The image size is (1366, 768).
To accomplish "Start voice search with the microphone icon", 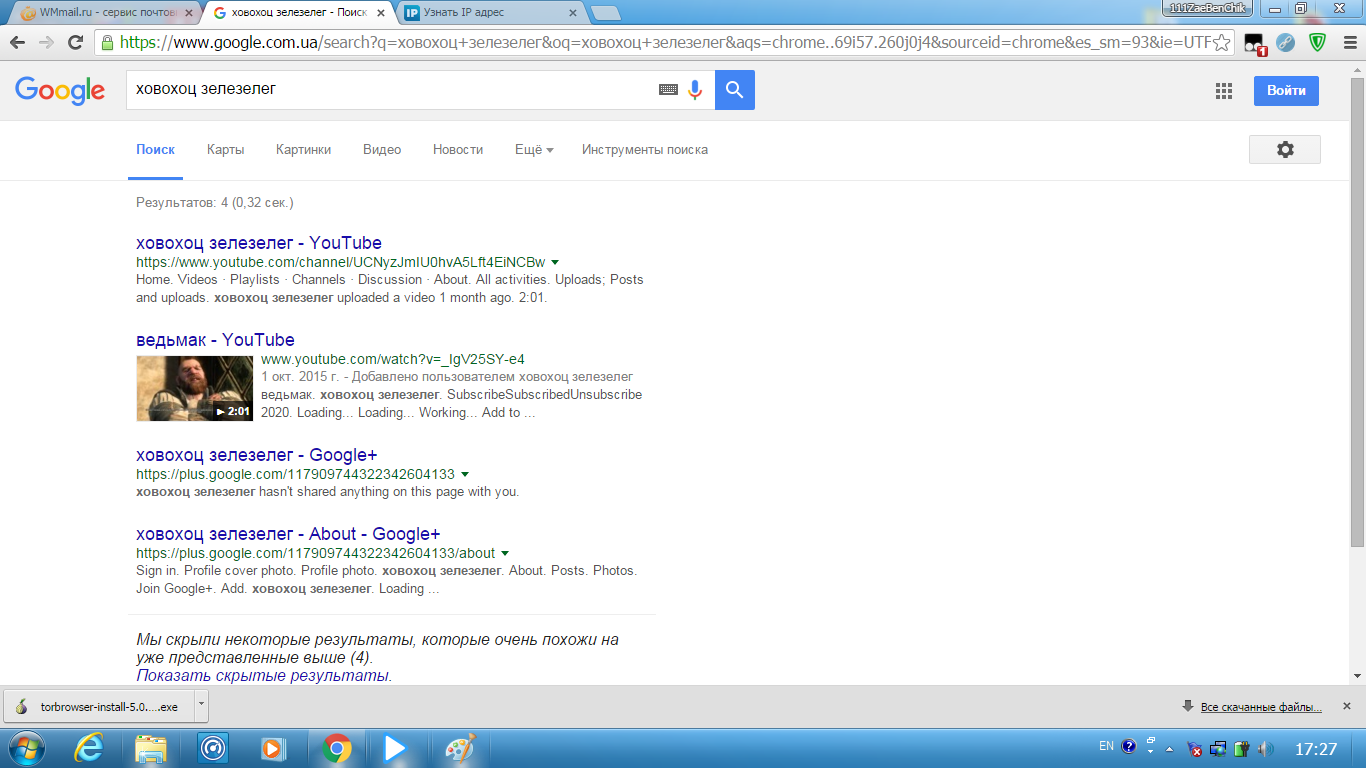I will click(x=695, y=90).
